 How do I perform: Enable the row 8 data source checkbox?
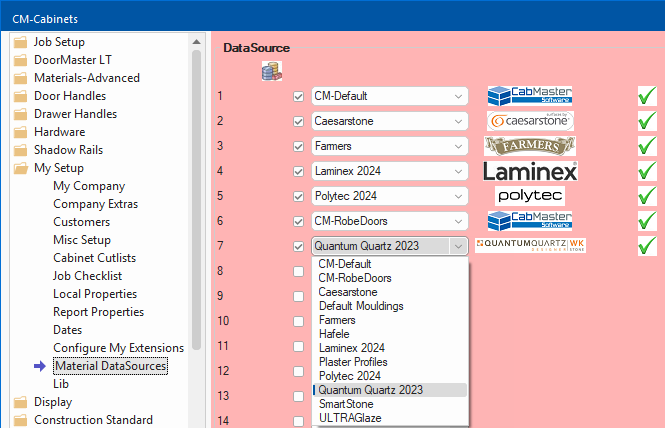point(298,271)
